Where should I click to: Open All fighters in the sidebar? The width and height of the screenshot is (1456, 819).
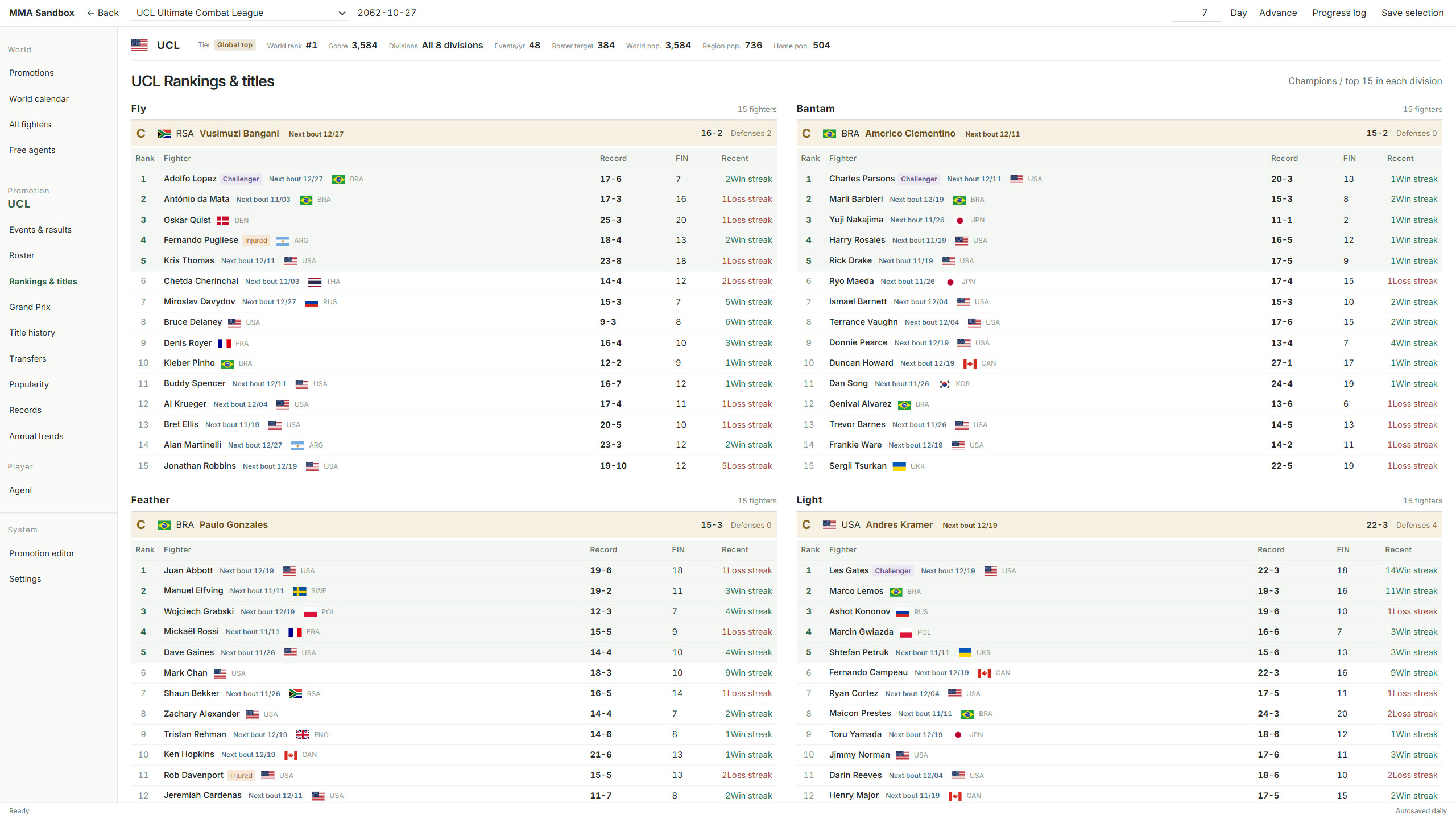(x=30, y=125)
